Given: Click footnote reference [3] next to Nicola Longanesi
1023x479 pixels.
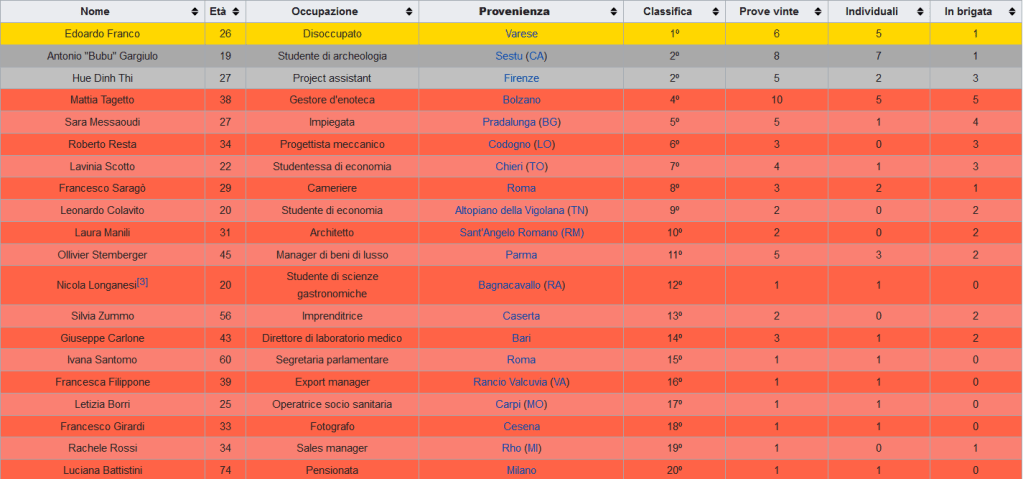Looking at the screenshot, I should click(x=142, y=282).
